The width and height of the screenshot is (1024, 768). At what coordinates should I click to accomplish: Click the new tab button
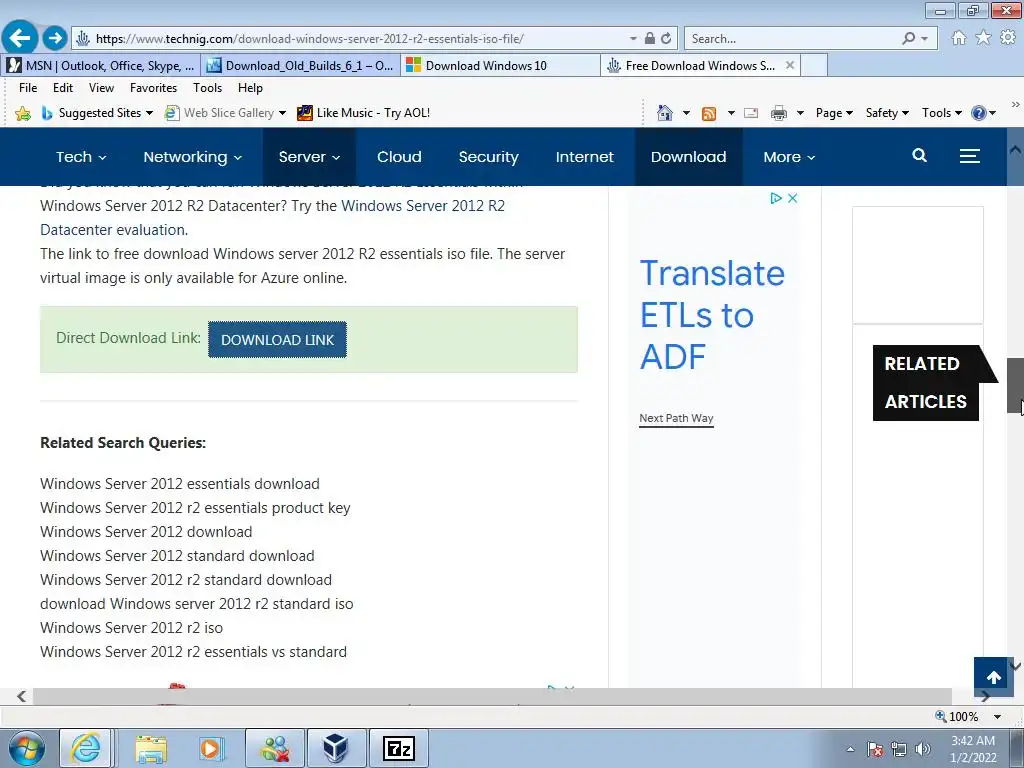(x=814, y=65)
